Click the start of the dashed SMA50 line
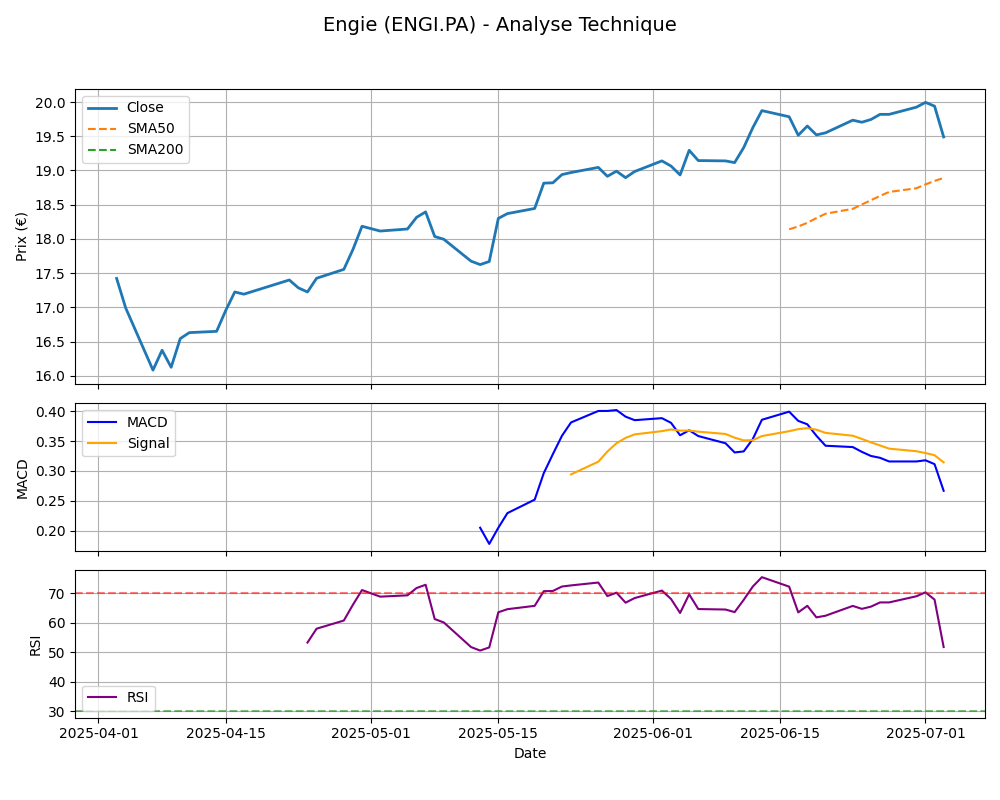The width and height of the screenshot is (1000, 800). click(790, 229)
